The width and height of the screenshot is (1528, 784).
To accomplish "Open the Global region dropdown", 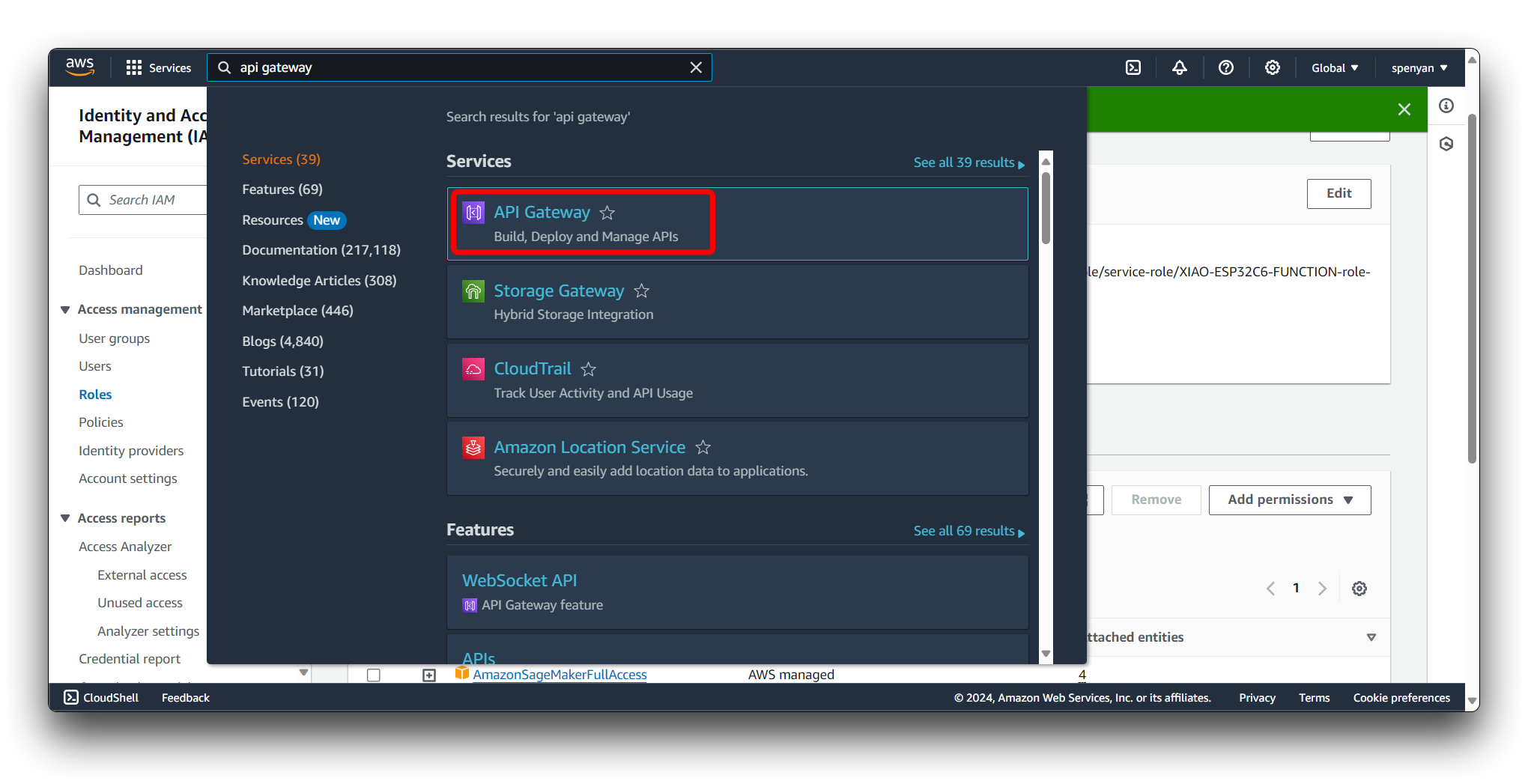I will tap(1335, 67).
